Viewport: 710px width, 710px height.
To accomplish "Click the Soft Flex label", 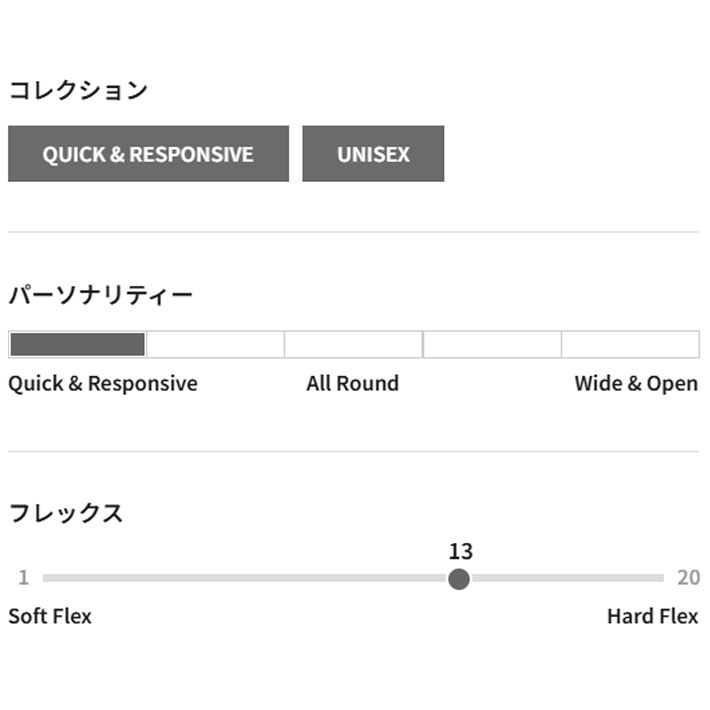I will coord(50,616).
